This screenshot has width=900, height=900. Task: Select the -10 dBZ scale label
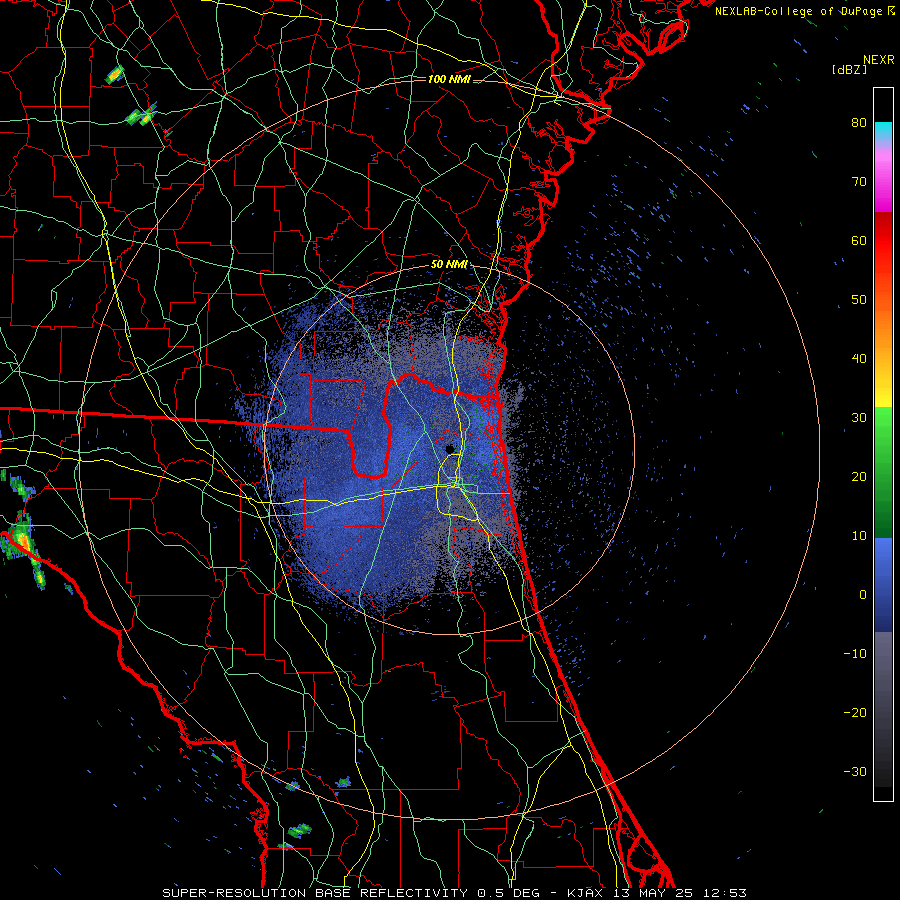tap(855, 654)
